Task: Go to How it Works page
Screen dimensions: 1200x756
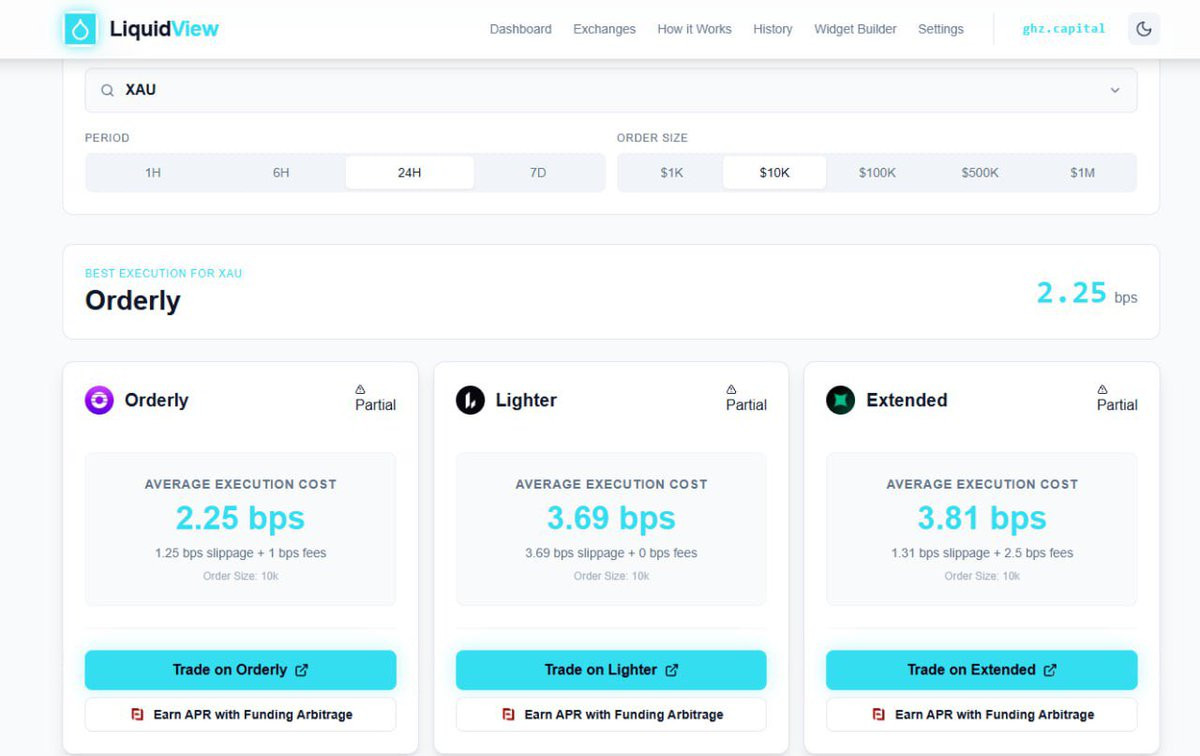Action: 694,29
